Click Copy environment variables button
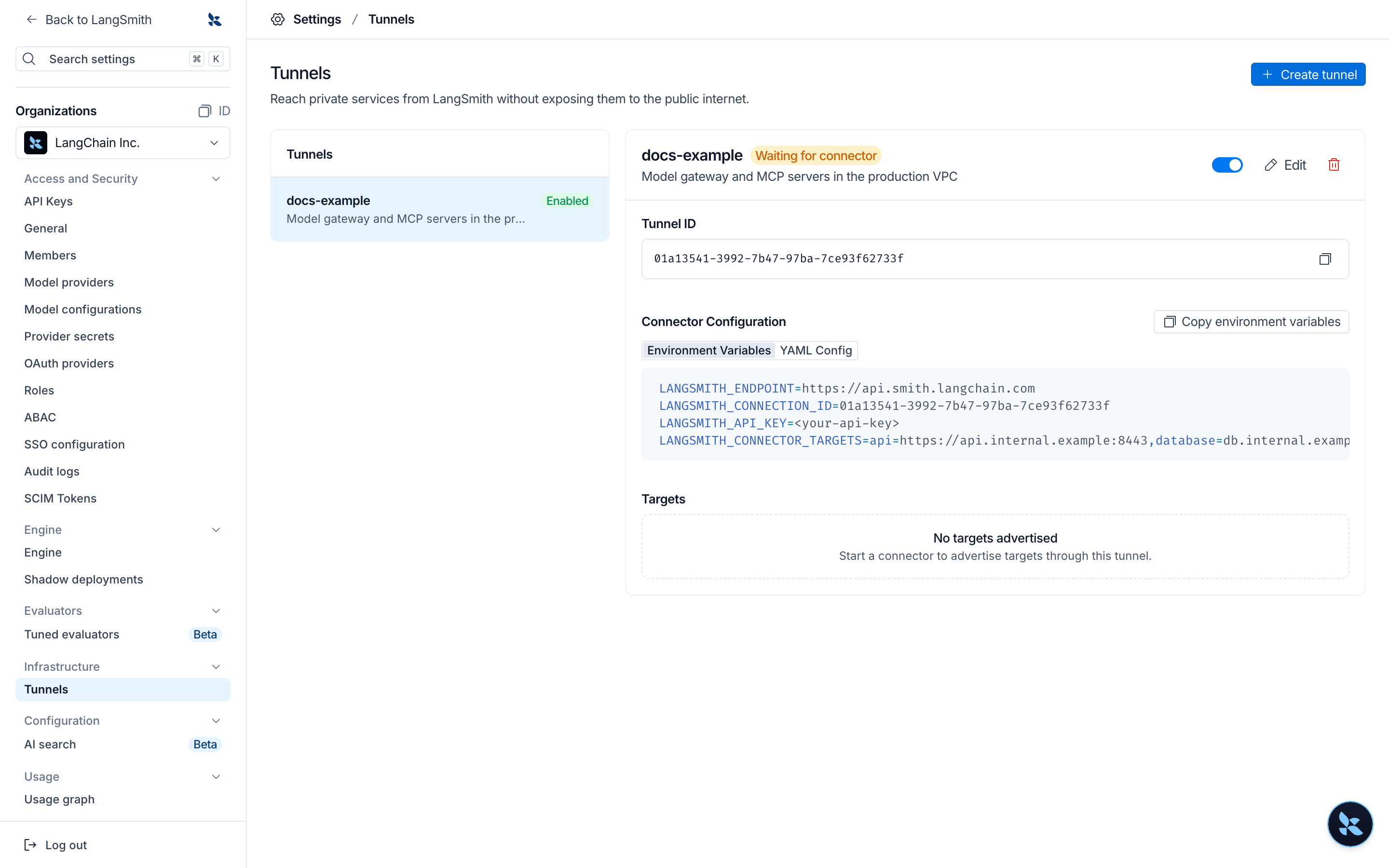The width and height of the screenshot is (1389, 868). [x=1251, y=322]
